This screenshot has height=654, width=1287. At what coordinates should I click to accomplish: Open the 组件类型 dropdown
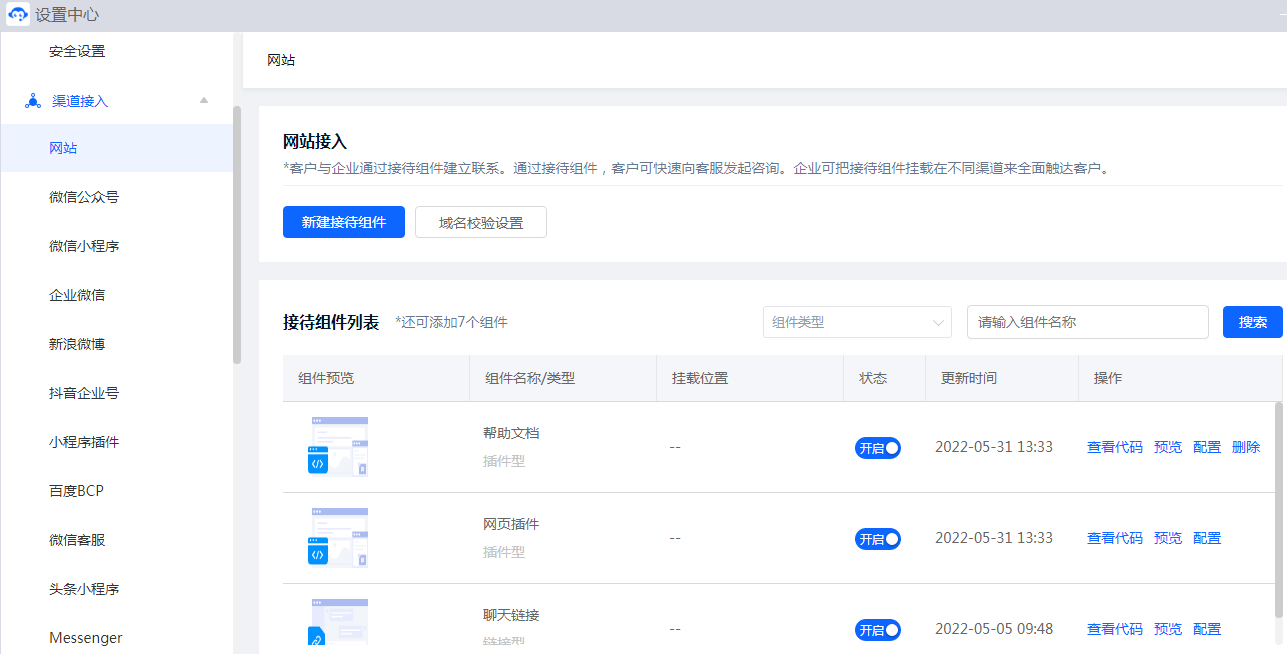(x=857, y=322)
